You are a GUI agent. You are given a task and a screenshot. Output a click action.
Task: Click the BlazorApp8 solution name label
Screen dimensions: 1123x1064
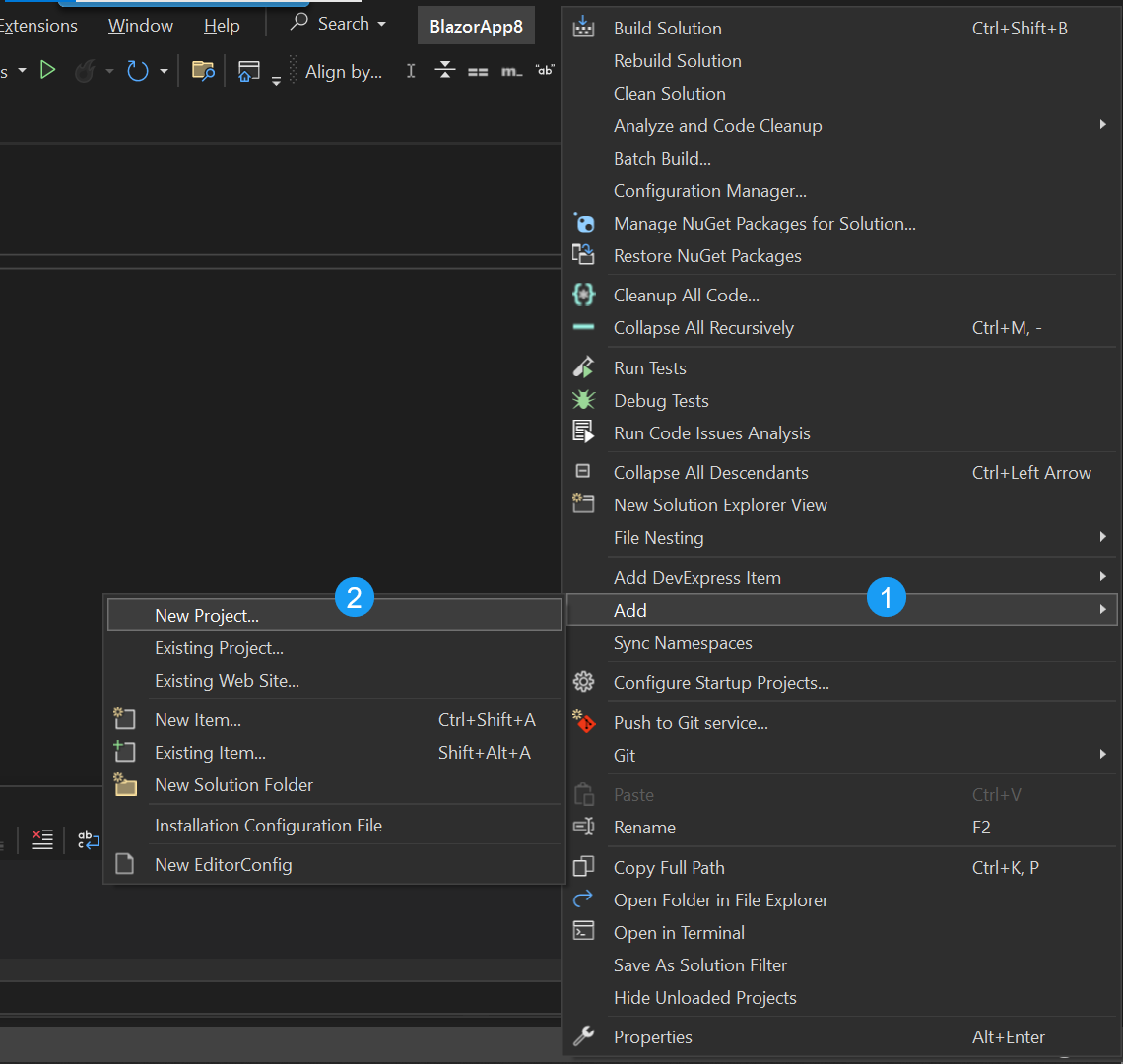pyautogui.click(x=476, y=27)
